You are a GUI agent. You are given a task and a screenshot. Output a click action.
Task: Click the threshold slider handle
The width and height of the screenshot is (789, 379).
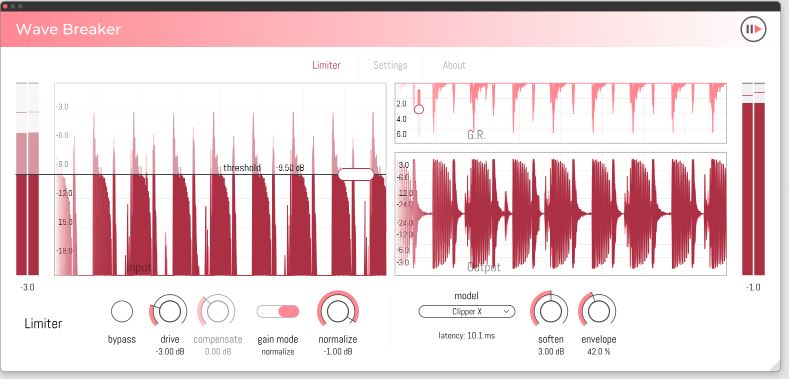356,174
